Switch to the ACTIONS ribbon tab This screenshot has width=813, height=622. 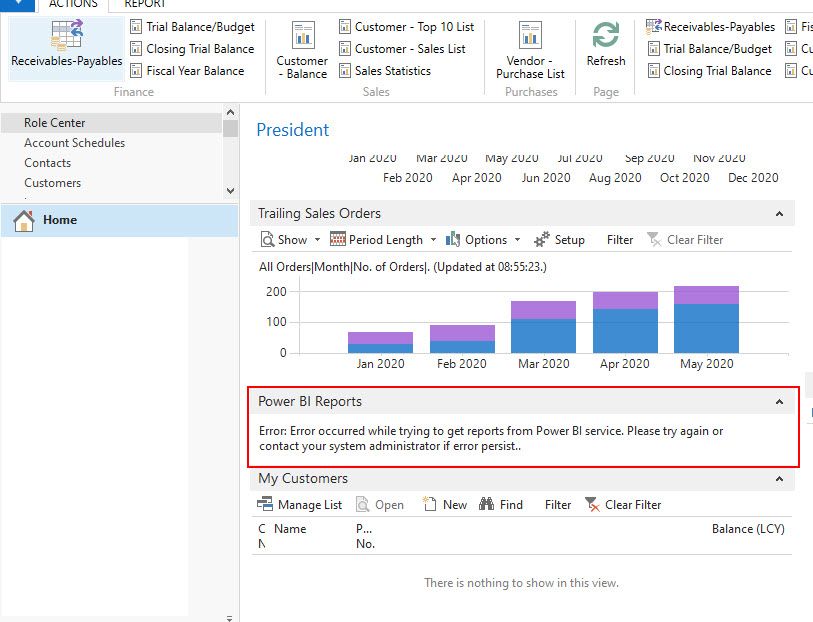[x=73, y=4]
